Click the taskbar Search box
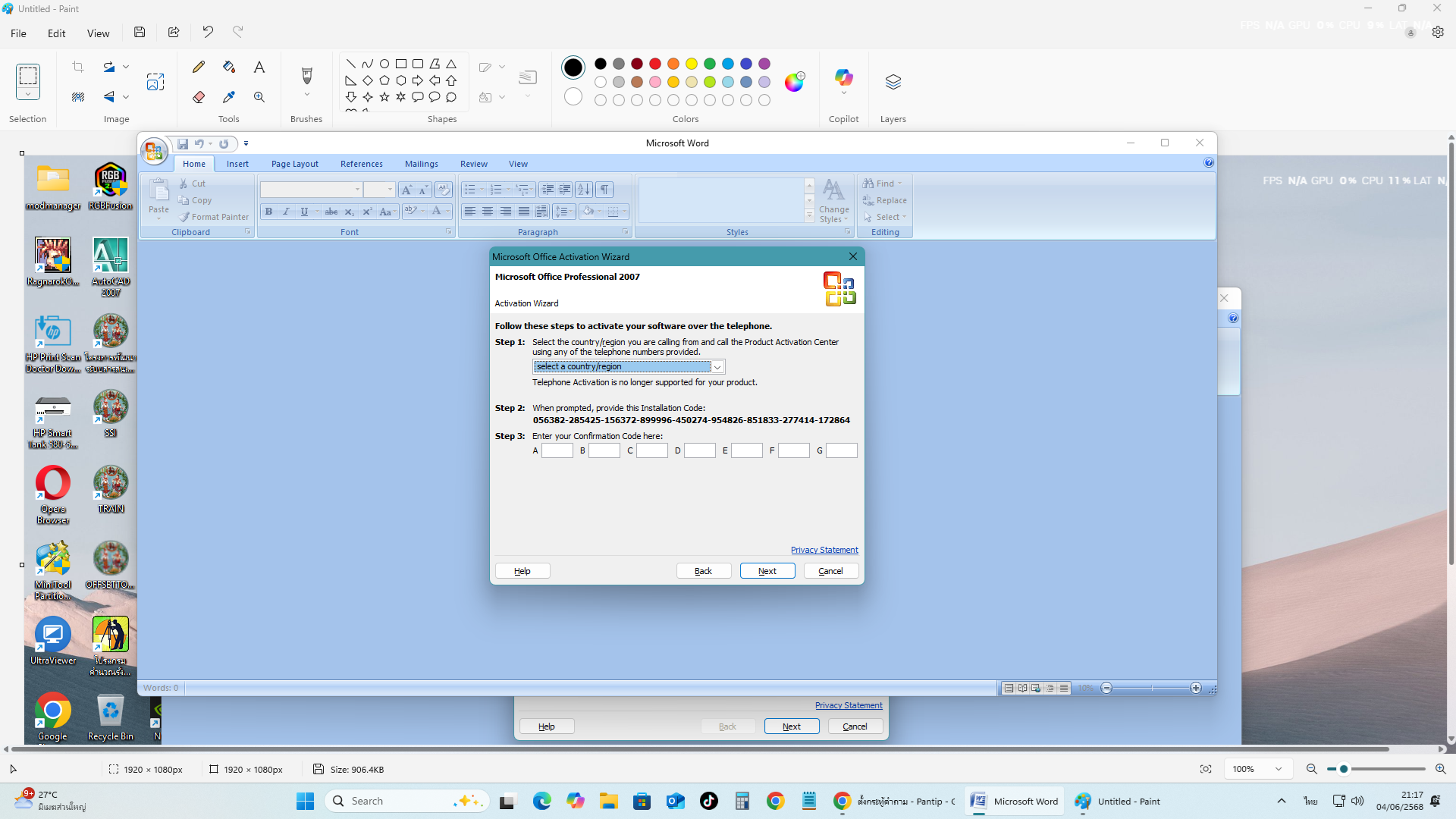The width and height of the screenshot is (1456, 819). pos(407,802)
